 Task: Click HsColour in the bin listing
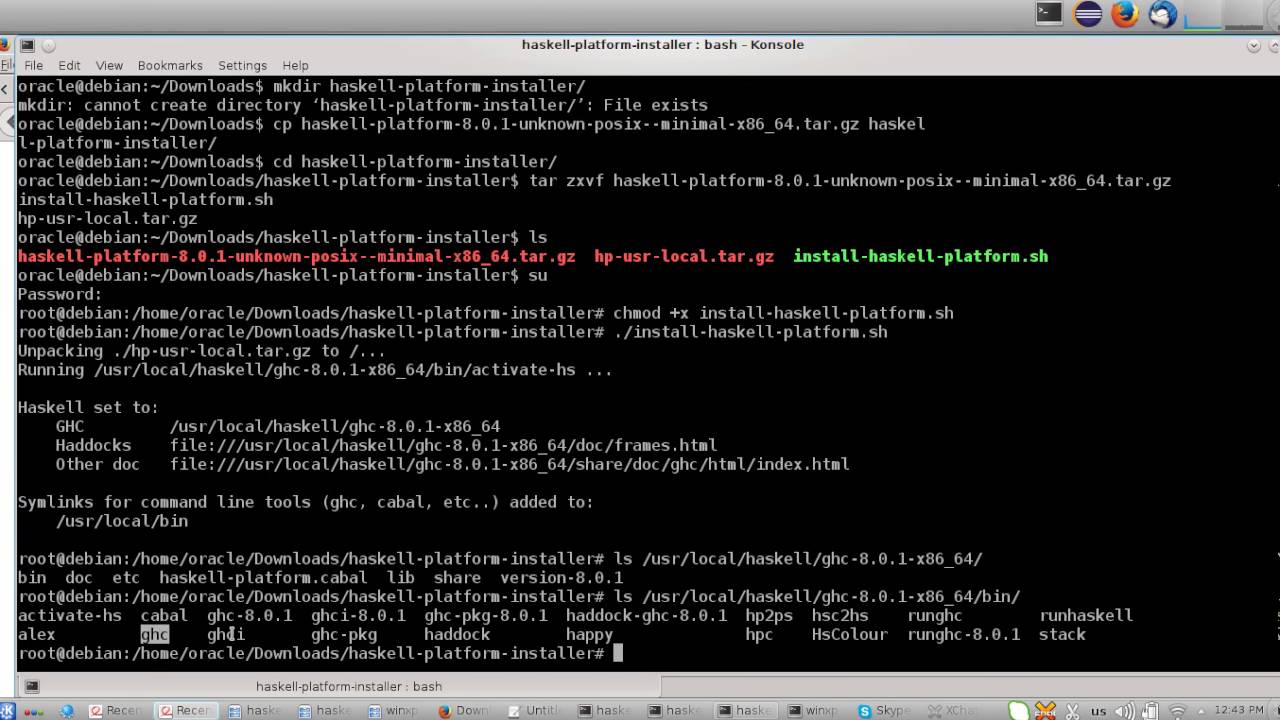click(x=849, y=634)
